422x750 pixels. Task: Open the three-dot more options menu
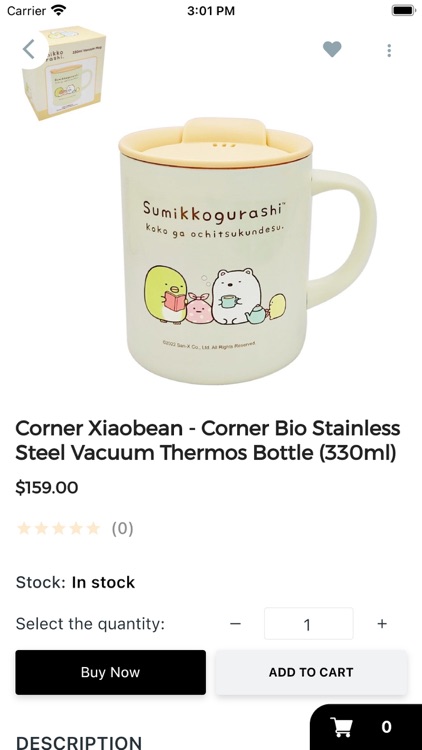(389, 50)
